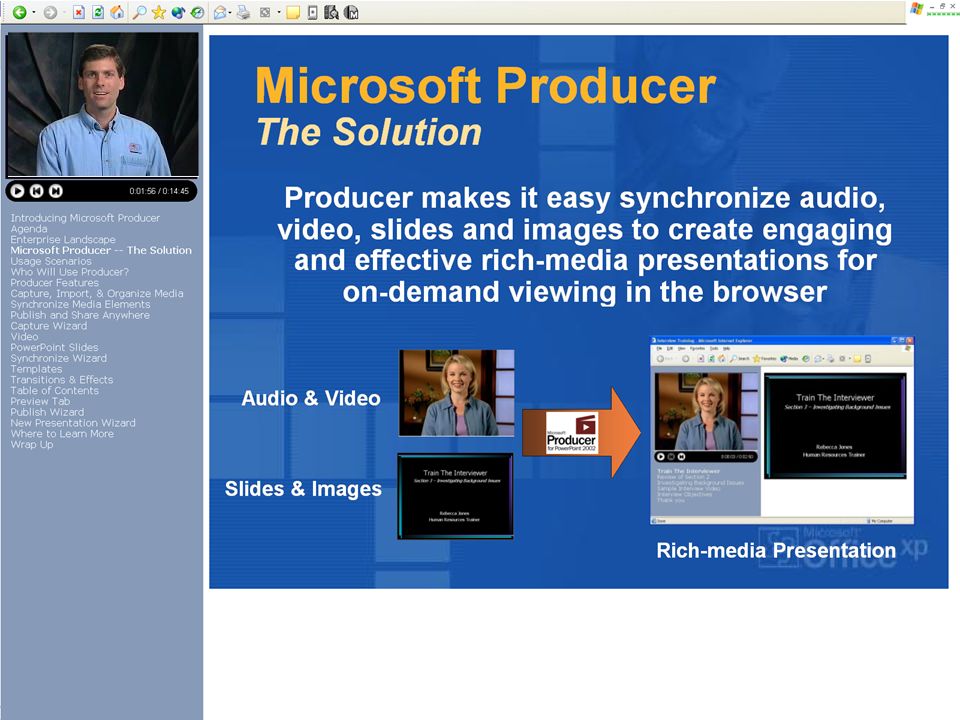Image resolution: width=960 pixels, height=720 pixels.
Task: Open the Back button history dropdown arrow
Action: click(x=34, y=12)
